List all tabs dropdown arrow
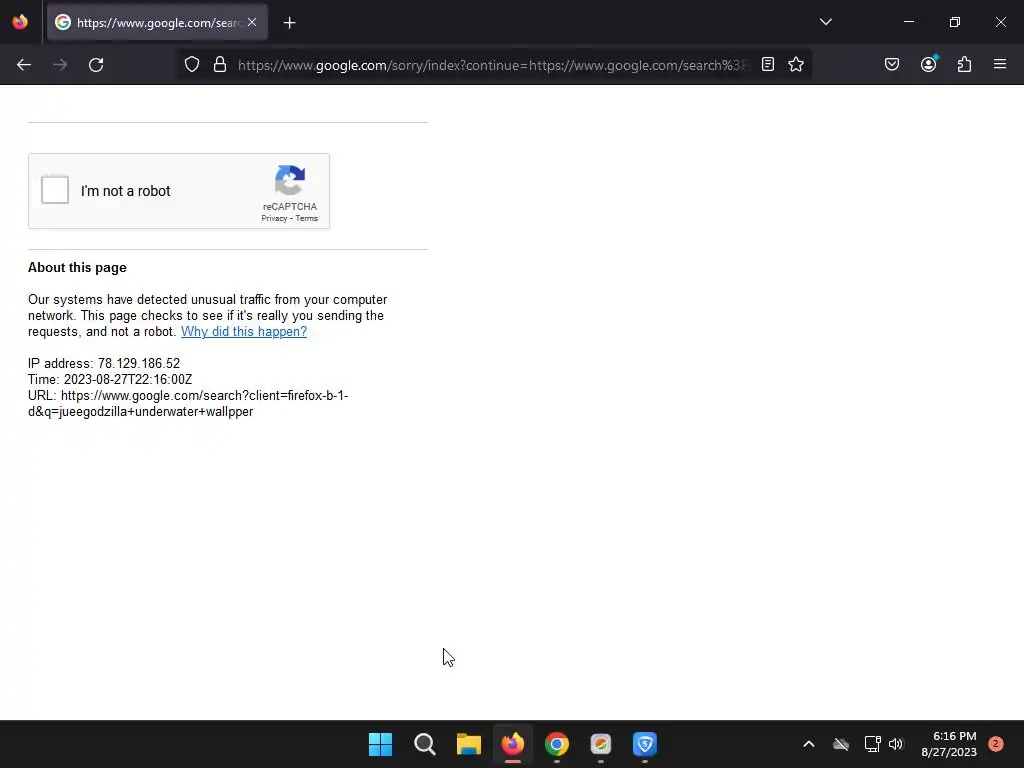The width and height of the screenshot is (1024, 768). point(826,22)
